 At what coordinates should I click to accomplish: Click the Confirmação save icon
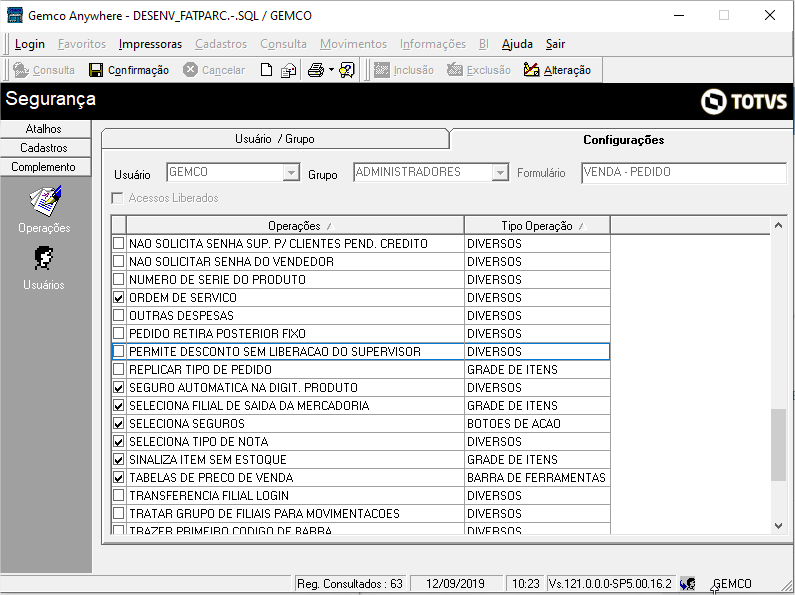tap(96, 70)
